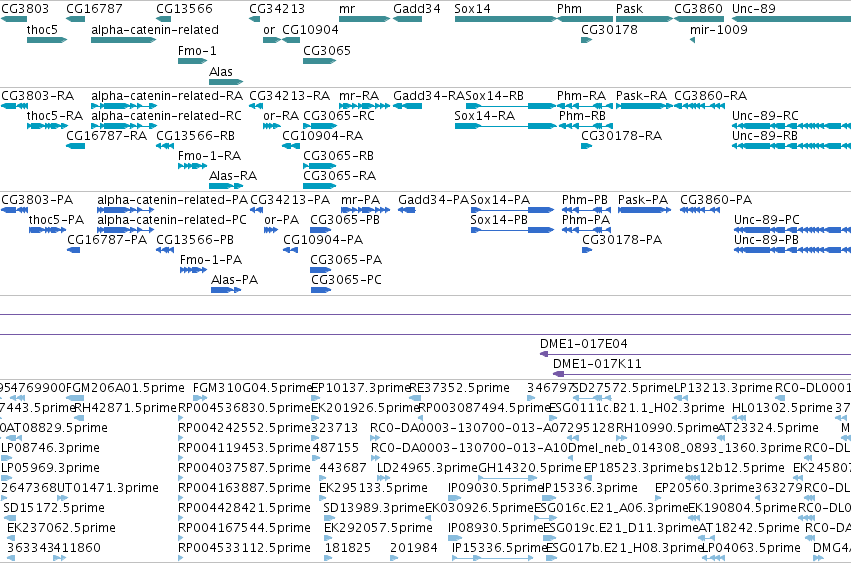Select the mir-1009 gene label
The image size is (851, 563).
tap(719, 30)
